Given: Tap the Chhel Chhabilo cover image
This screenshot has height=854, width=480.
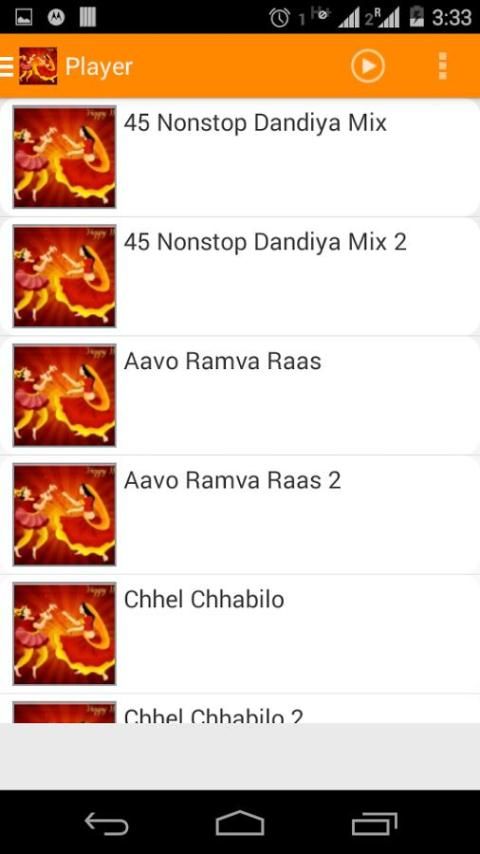Looking at the screenshot, I should [x=64, y=634].
